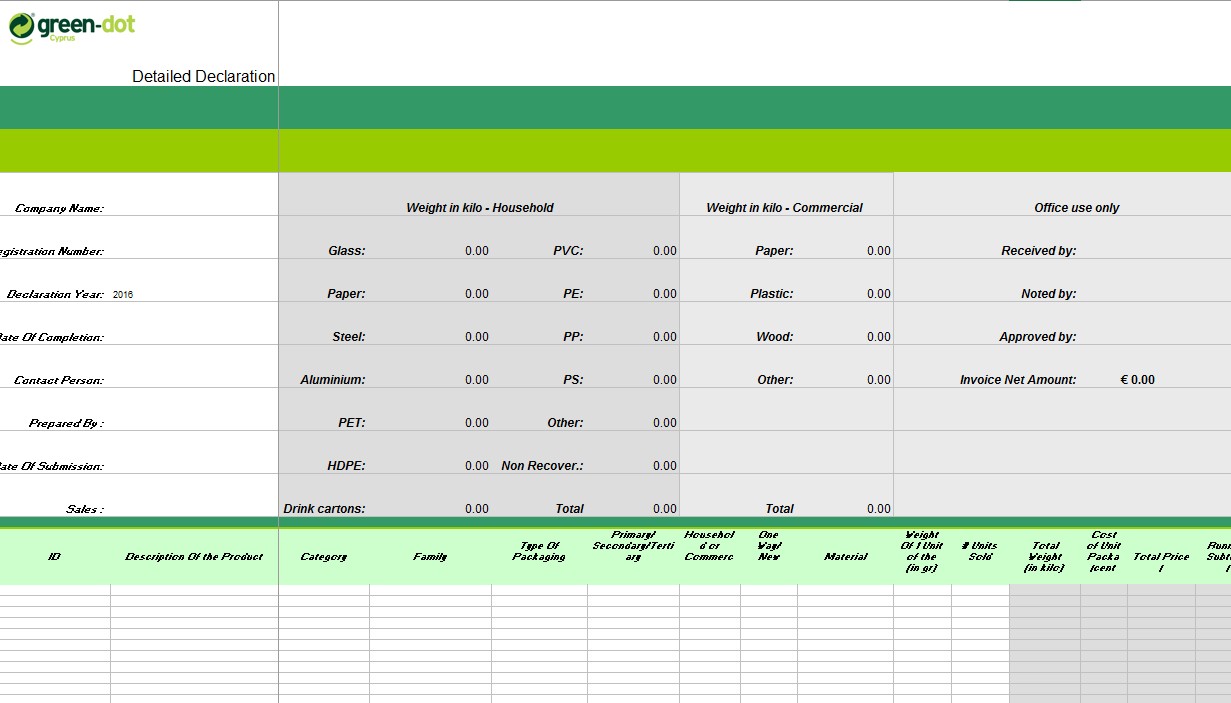Image resolution: width=1231 pixels, height=703 pixels.
Task: Click the Weight in kilo - Household heading
Action: coord(480,208)
